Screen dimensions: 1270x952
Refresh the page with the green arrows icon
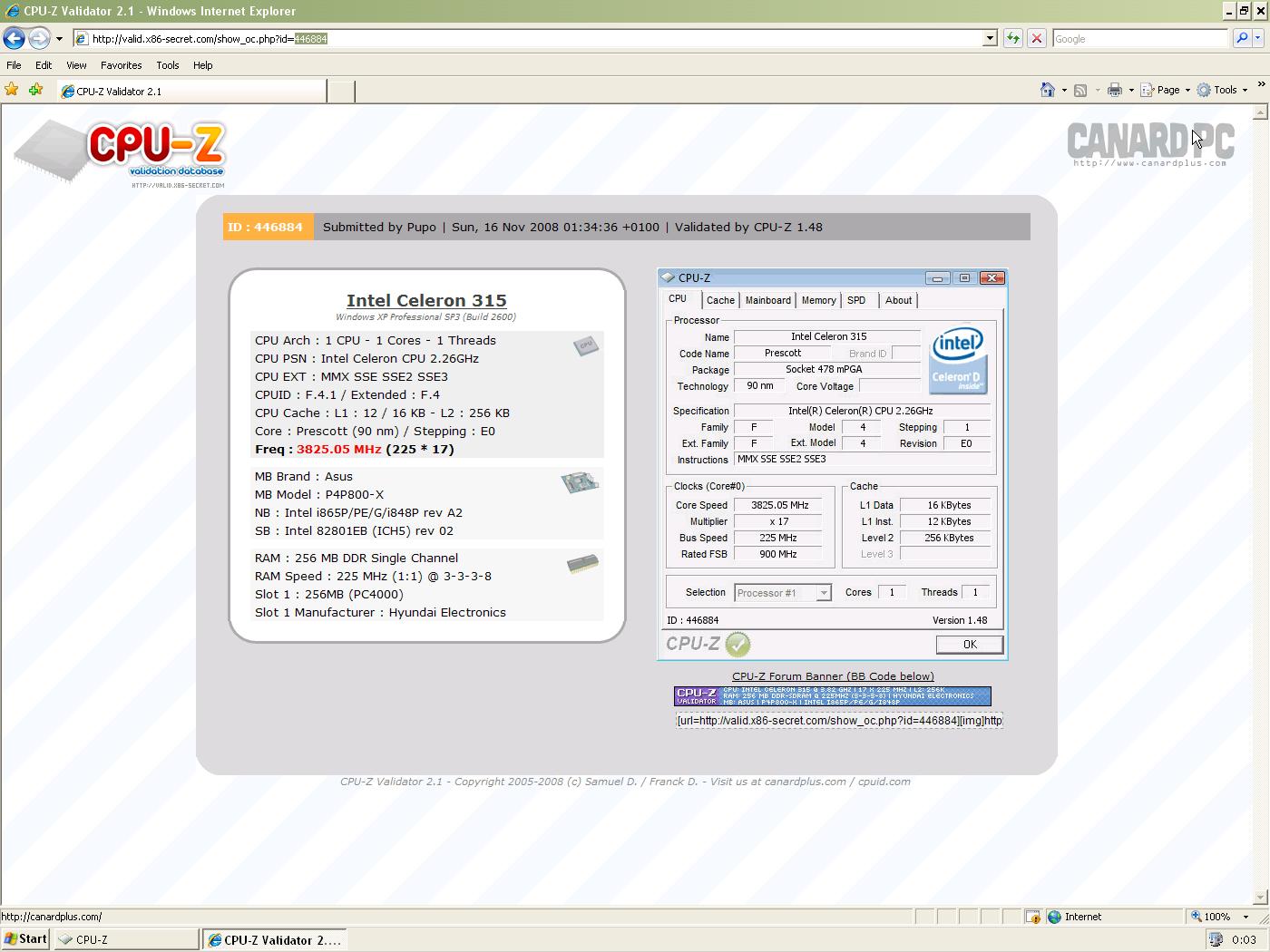click(x=1012, y=39)
